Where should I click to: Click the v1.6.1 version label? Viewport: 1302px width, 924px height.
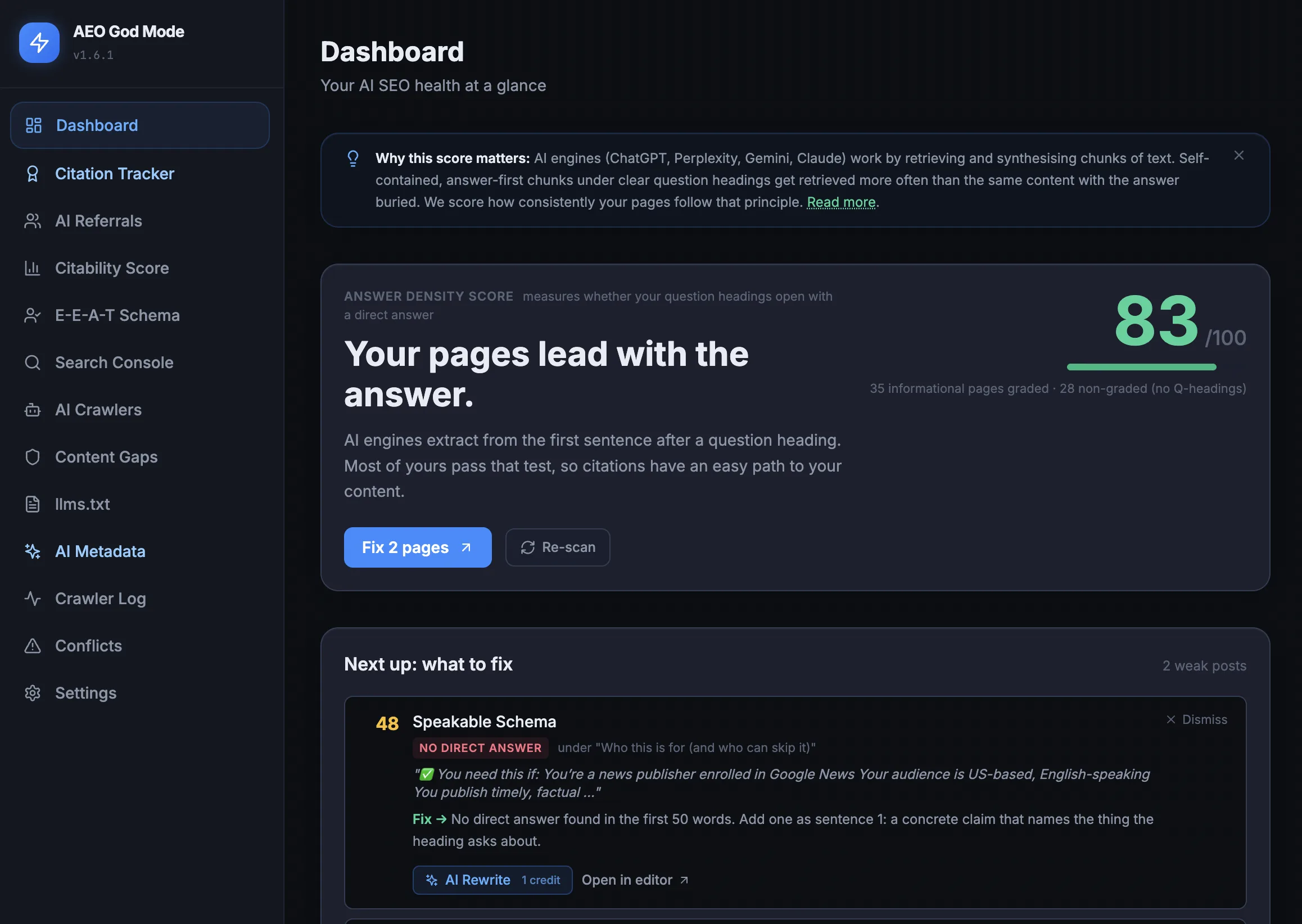[93, 55]
